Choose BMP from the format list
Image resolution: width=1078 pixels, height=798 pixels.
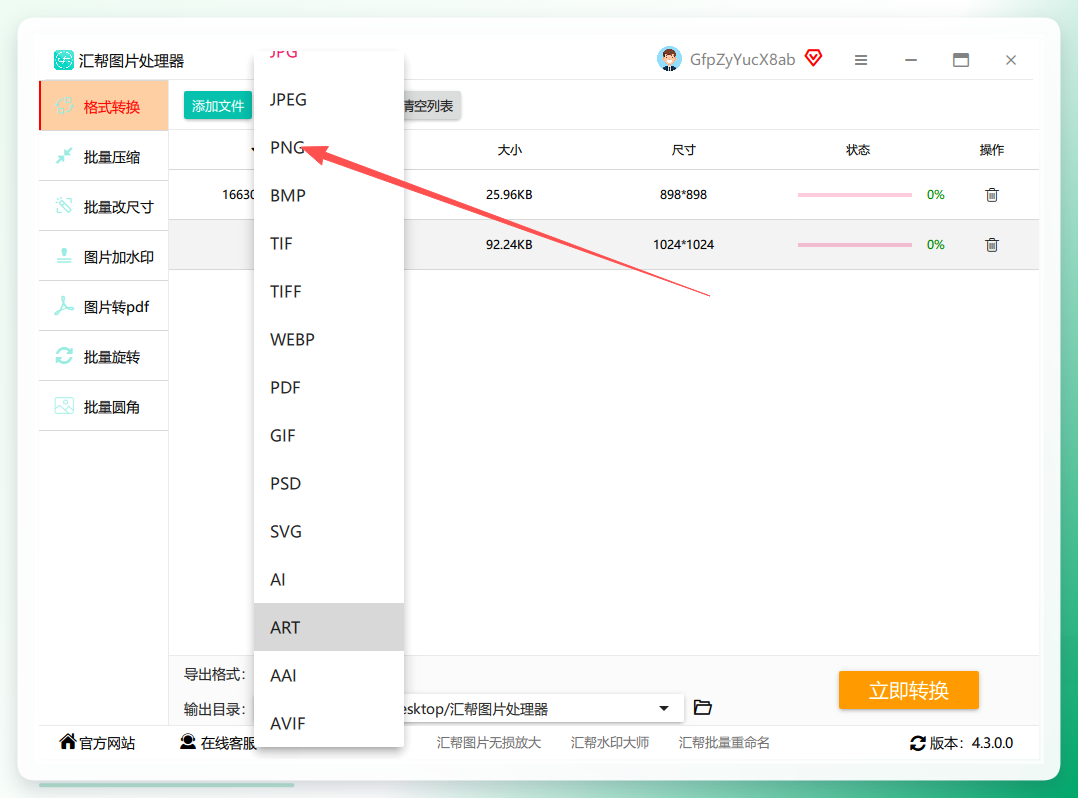pyautogui.click(x=329, y=196)
